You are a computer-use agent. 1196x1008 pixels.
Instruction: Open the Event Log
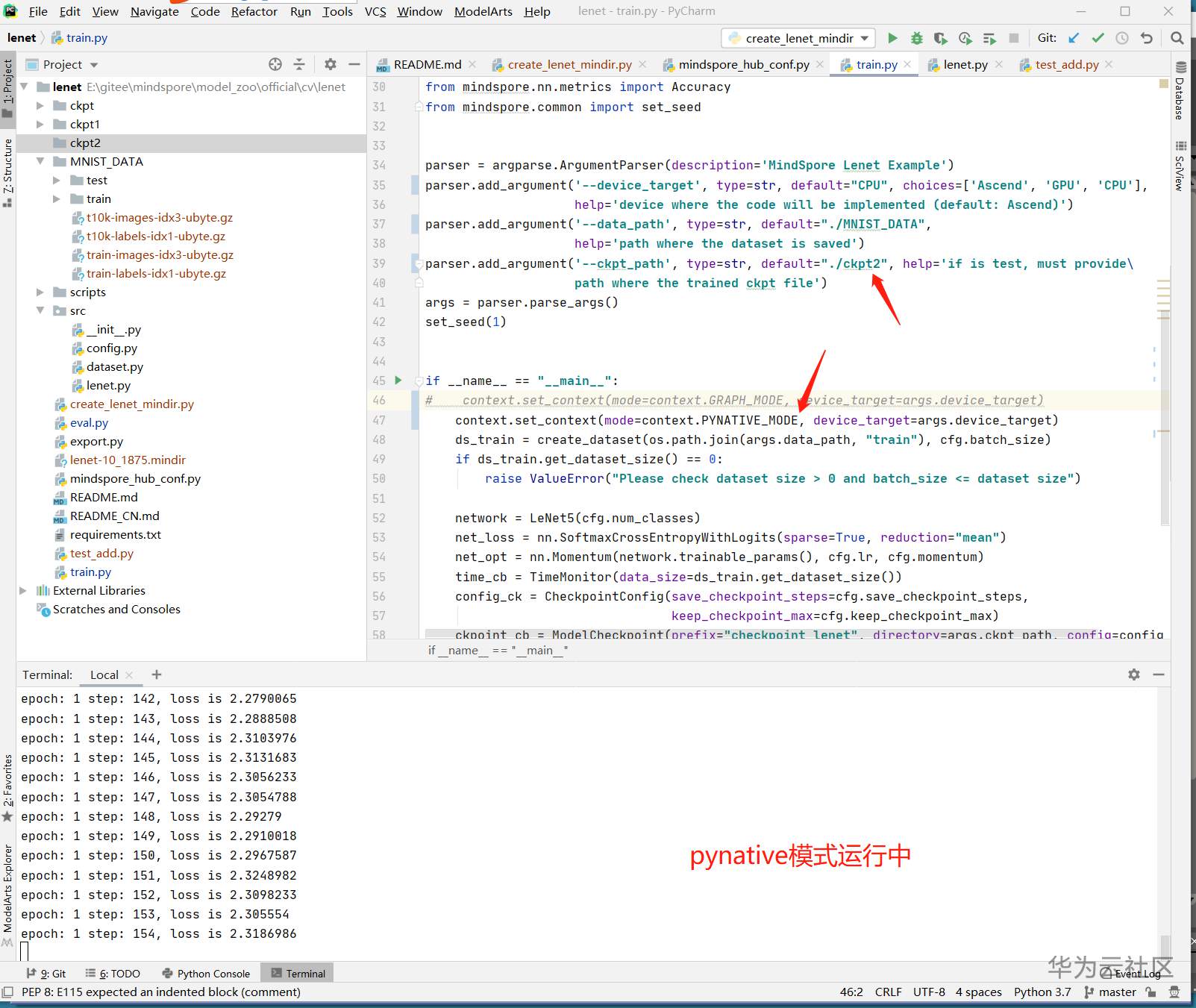click(1131, 973)
